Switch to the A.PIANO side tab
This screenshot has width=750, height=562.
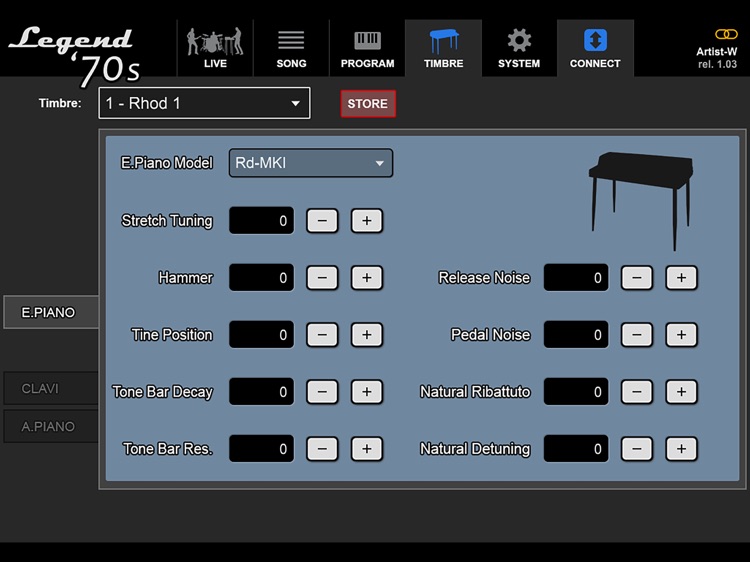[51, 426]
